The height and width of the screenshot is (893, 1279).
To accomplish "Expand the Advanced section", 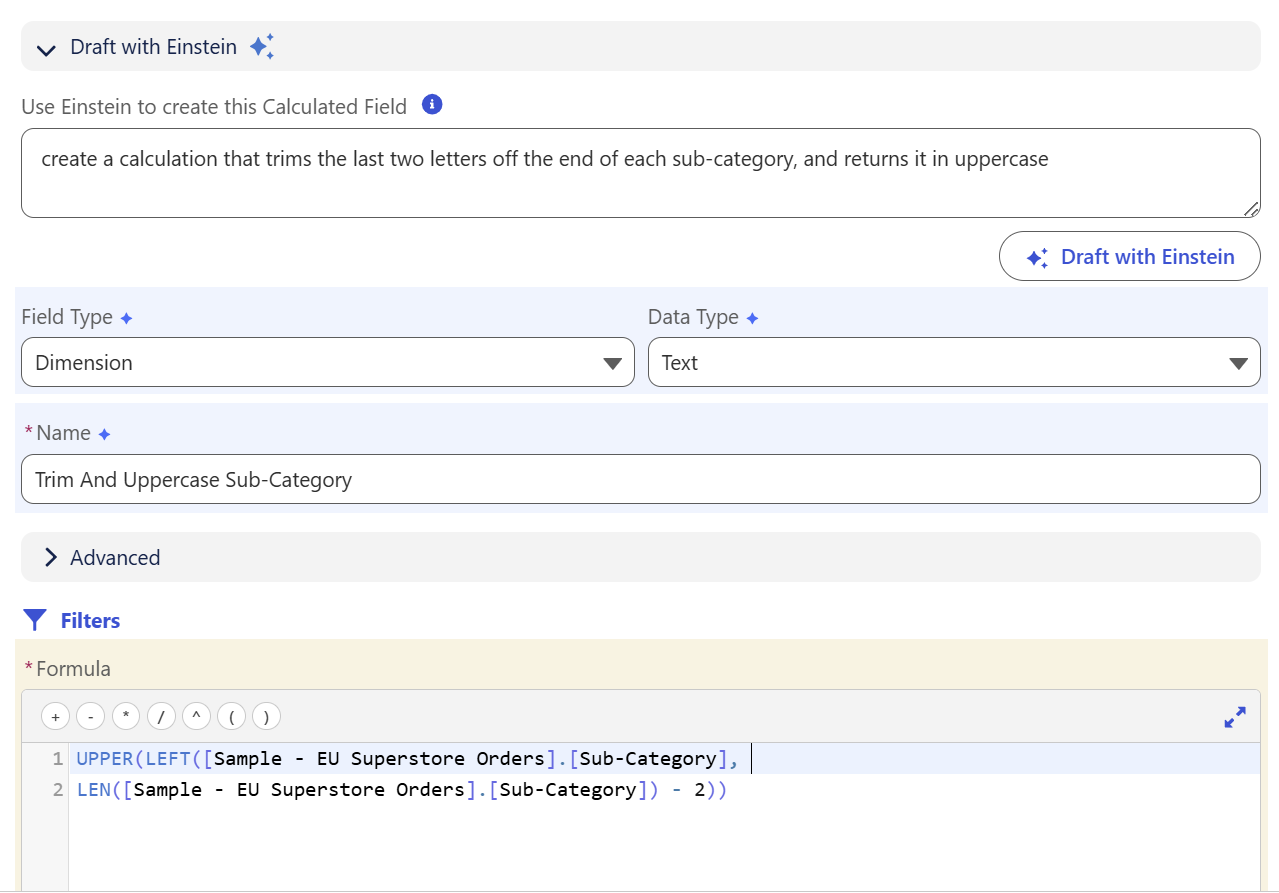I will coord(640,557).
